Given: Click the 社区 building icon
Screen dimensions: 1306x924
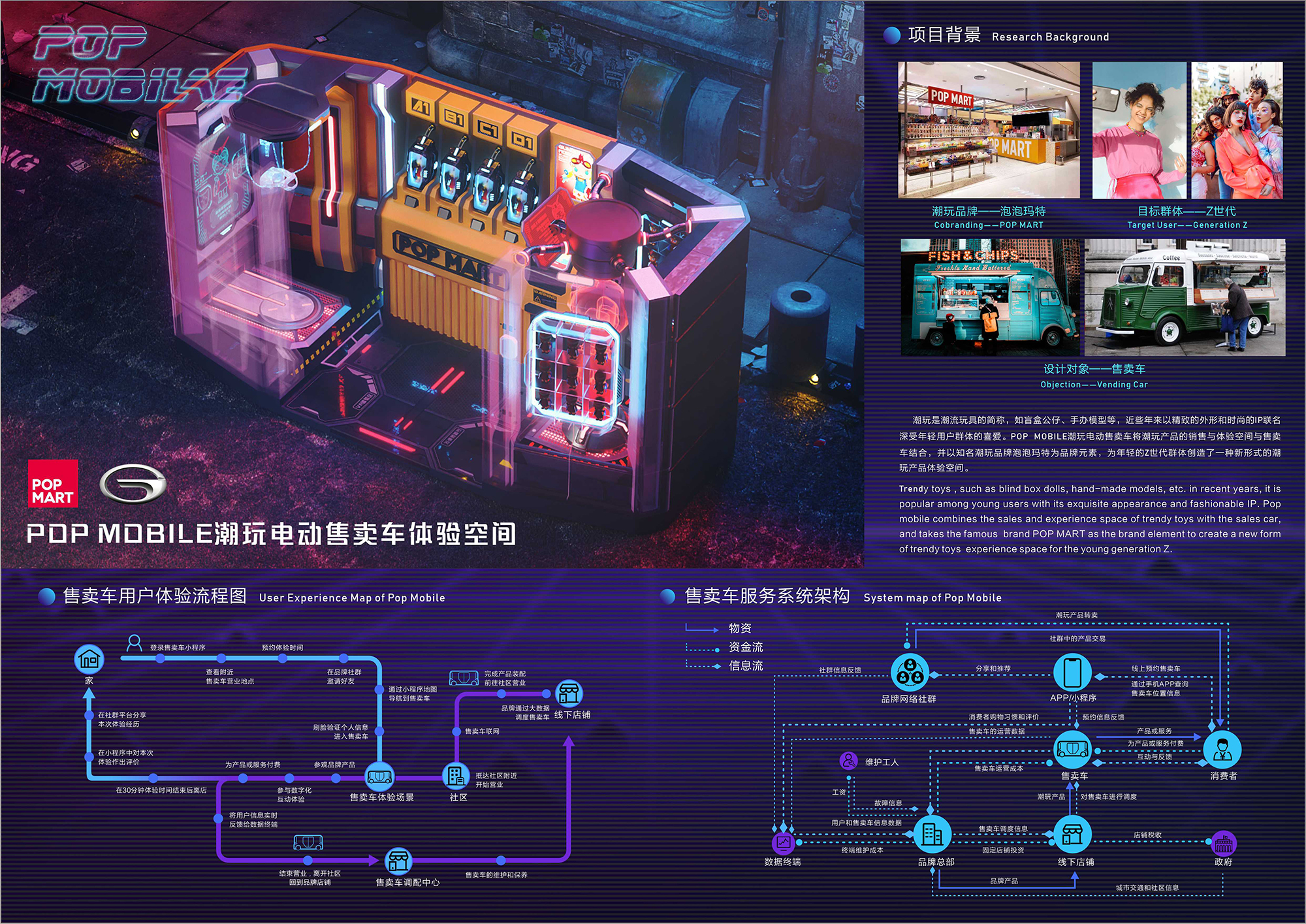Looking at the screenshot, I should click(457, 776).
